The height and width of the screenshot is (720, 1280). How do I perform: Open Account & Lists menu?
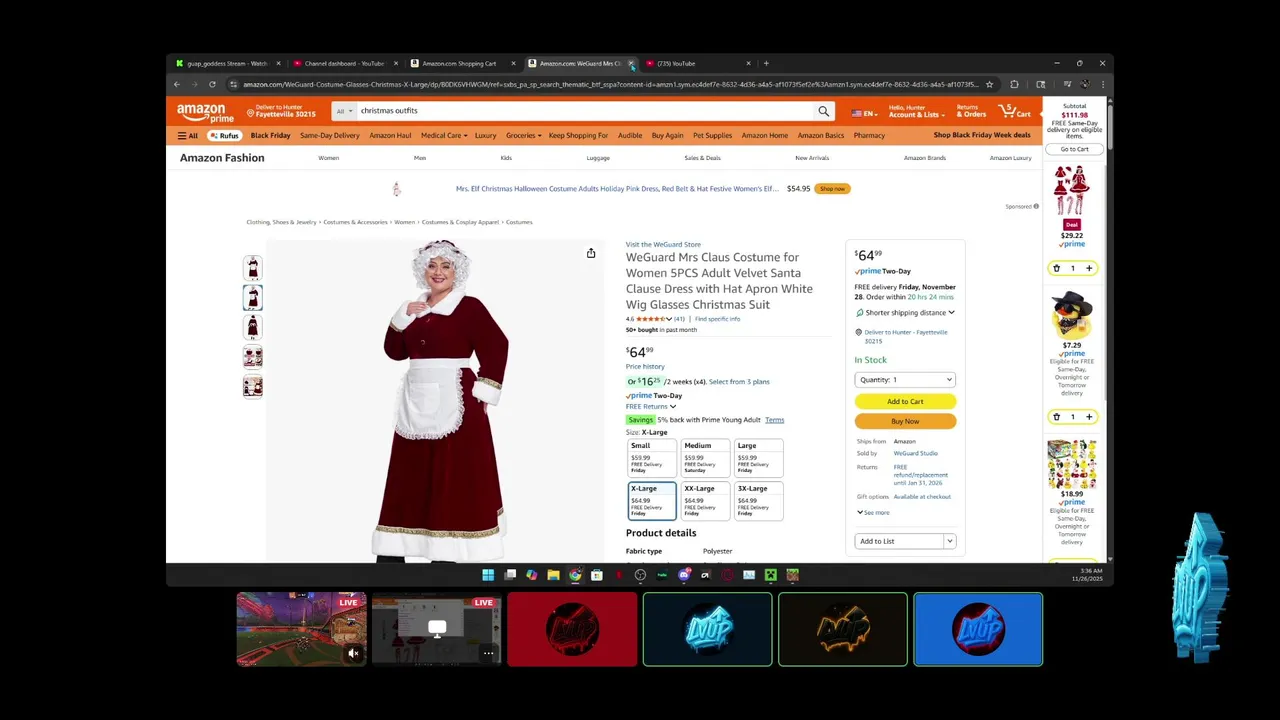coord(915,111)
